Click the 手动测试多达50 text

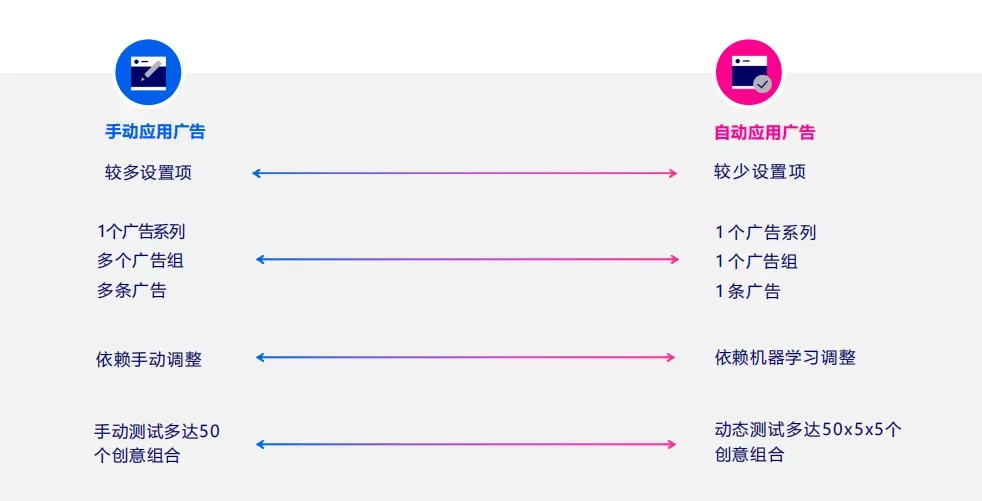[157, 431]
